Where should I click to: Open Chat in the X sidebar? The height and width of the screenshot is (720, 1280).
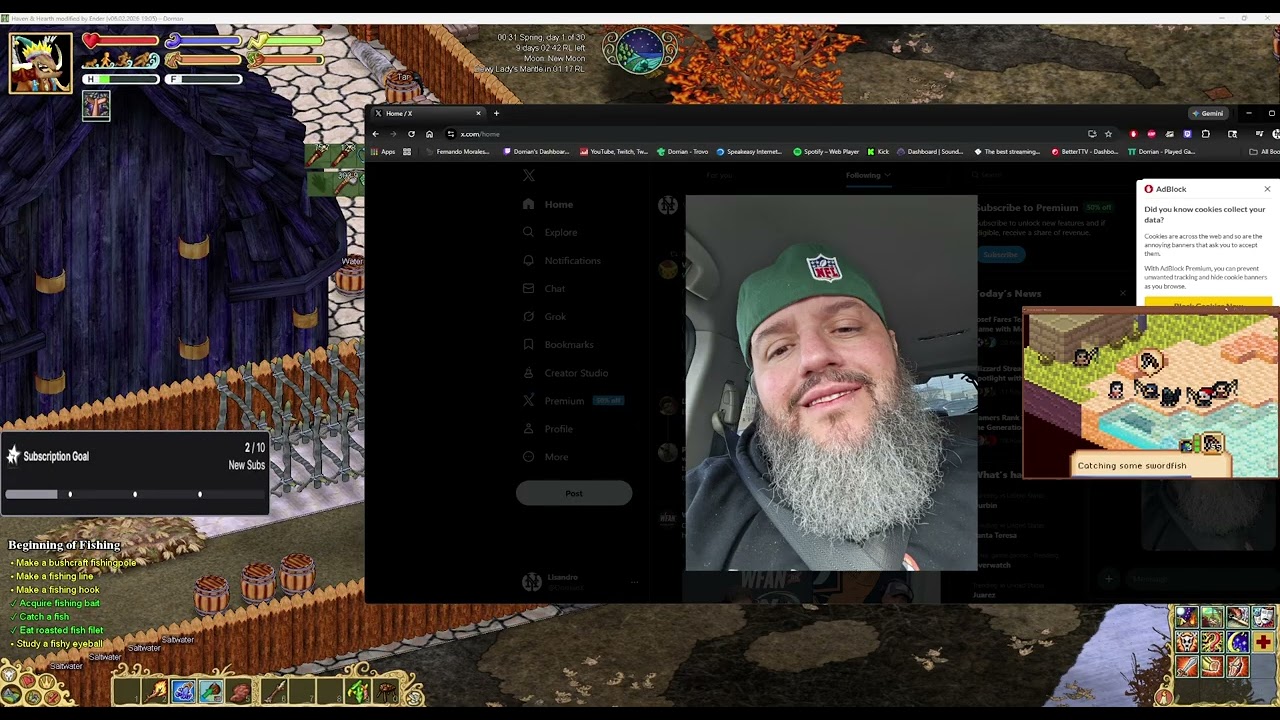544,288
